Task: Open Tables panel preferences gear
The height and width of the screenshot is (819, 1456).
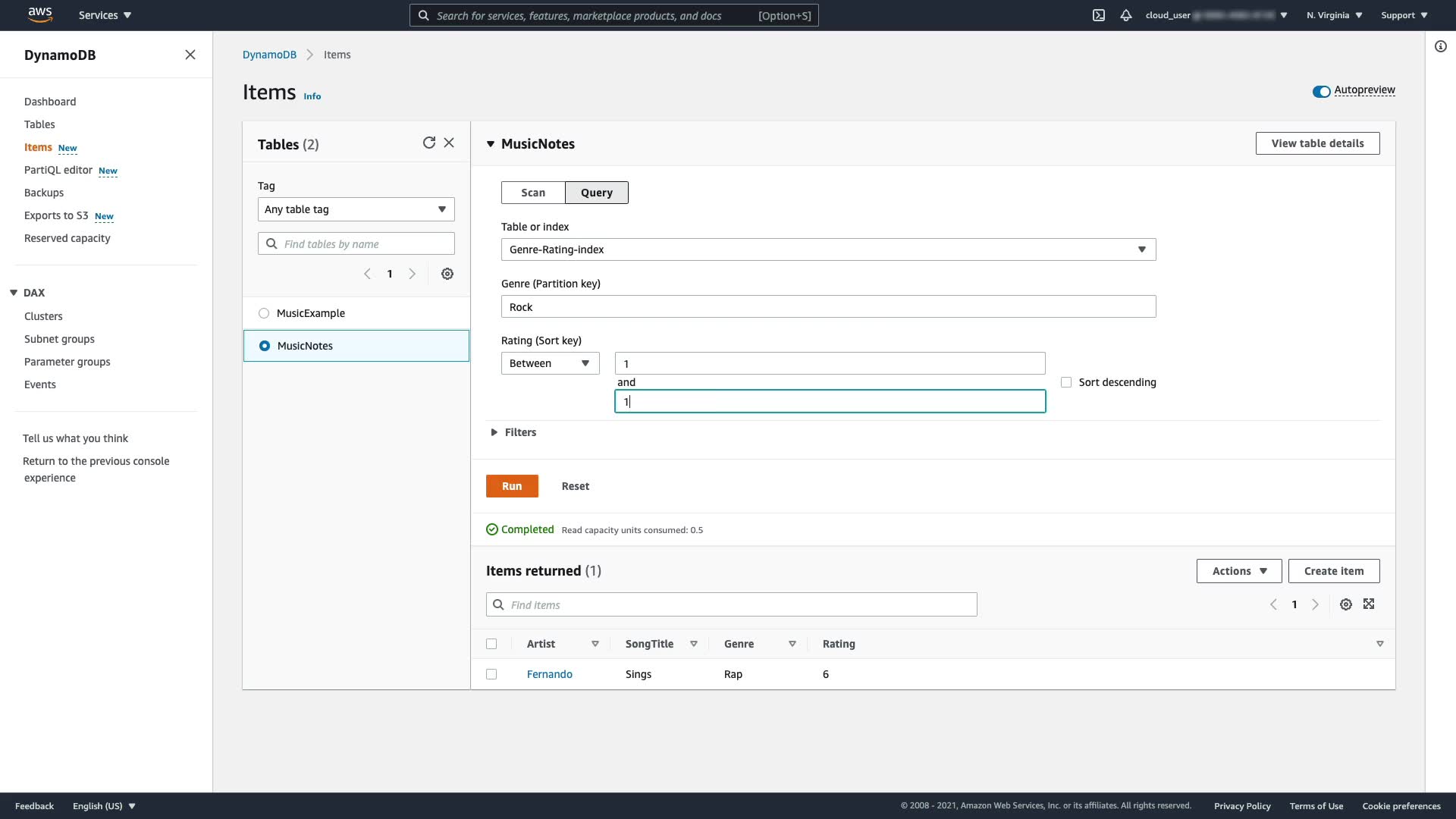Action: pyautogui.click(x=447, y=274)
